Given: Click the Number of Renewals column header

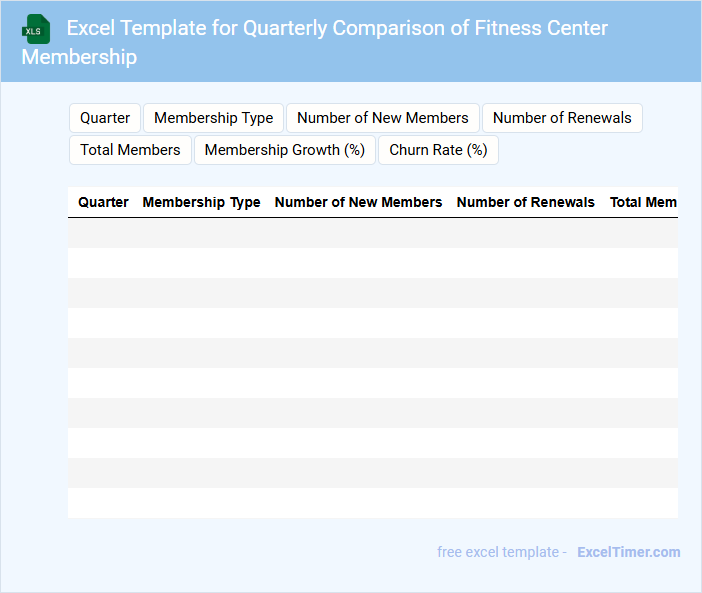Looking at the screenshot, I should point(525,202).
